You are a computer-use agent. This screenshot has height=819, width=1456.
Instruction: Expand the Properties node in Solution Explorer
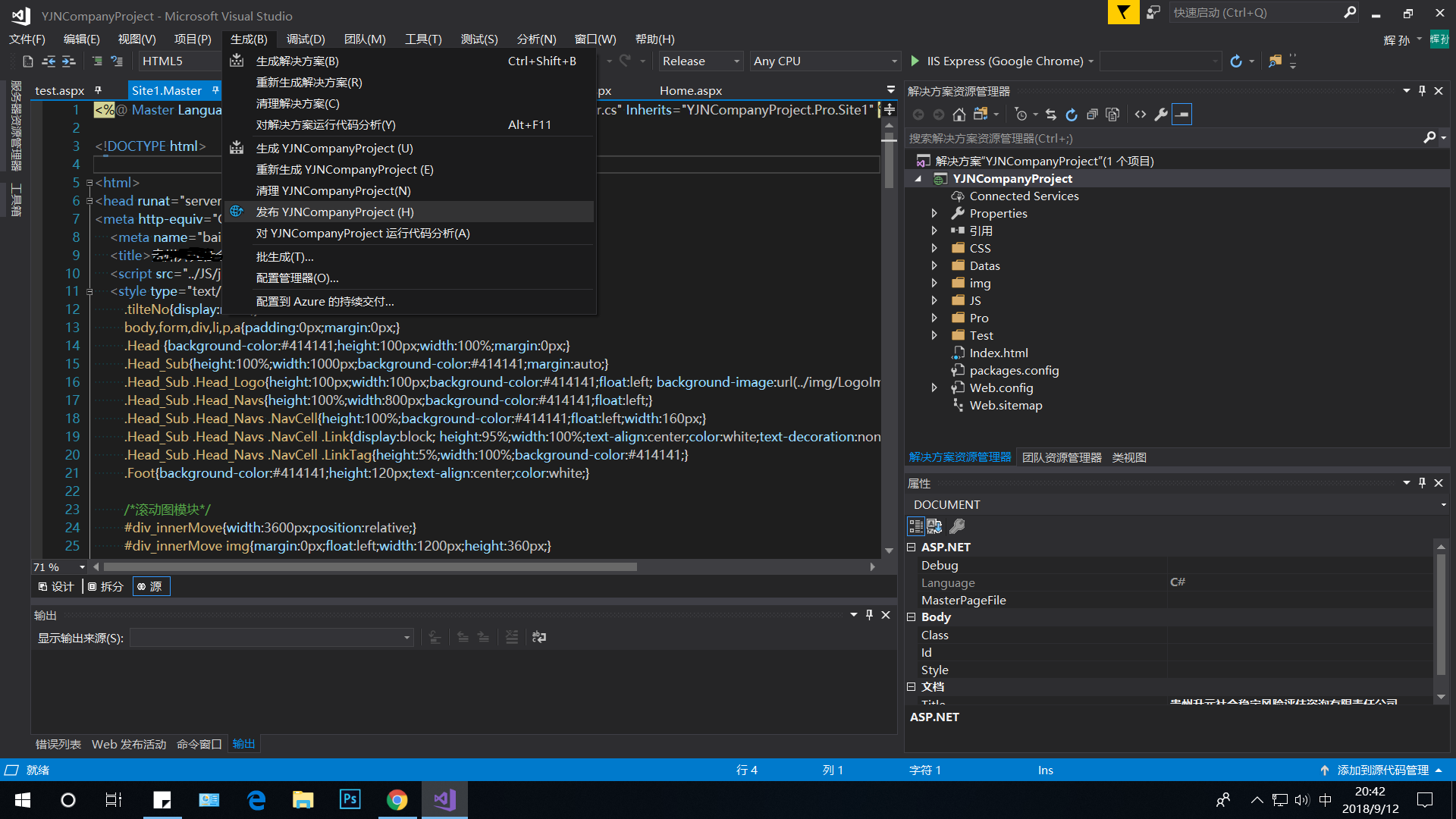934,214
